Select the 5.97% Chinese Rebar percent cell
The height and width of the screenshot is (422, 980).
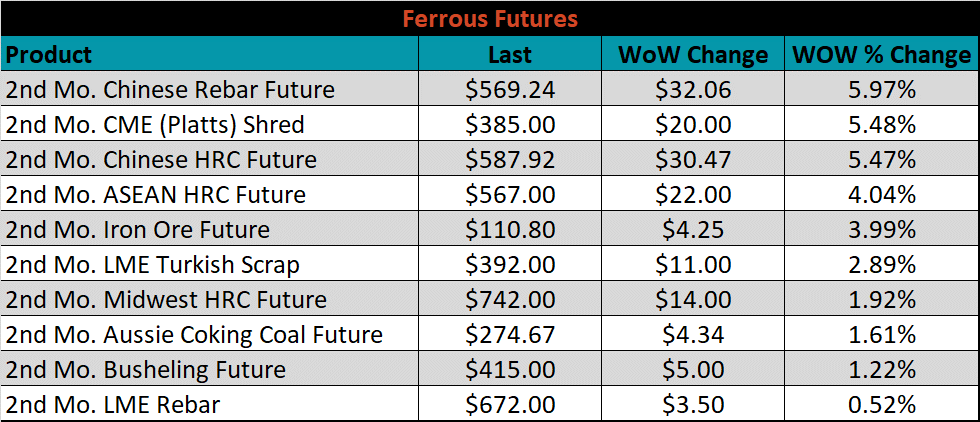882,89
